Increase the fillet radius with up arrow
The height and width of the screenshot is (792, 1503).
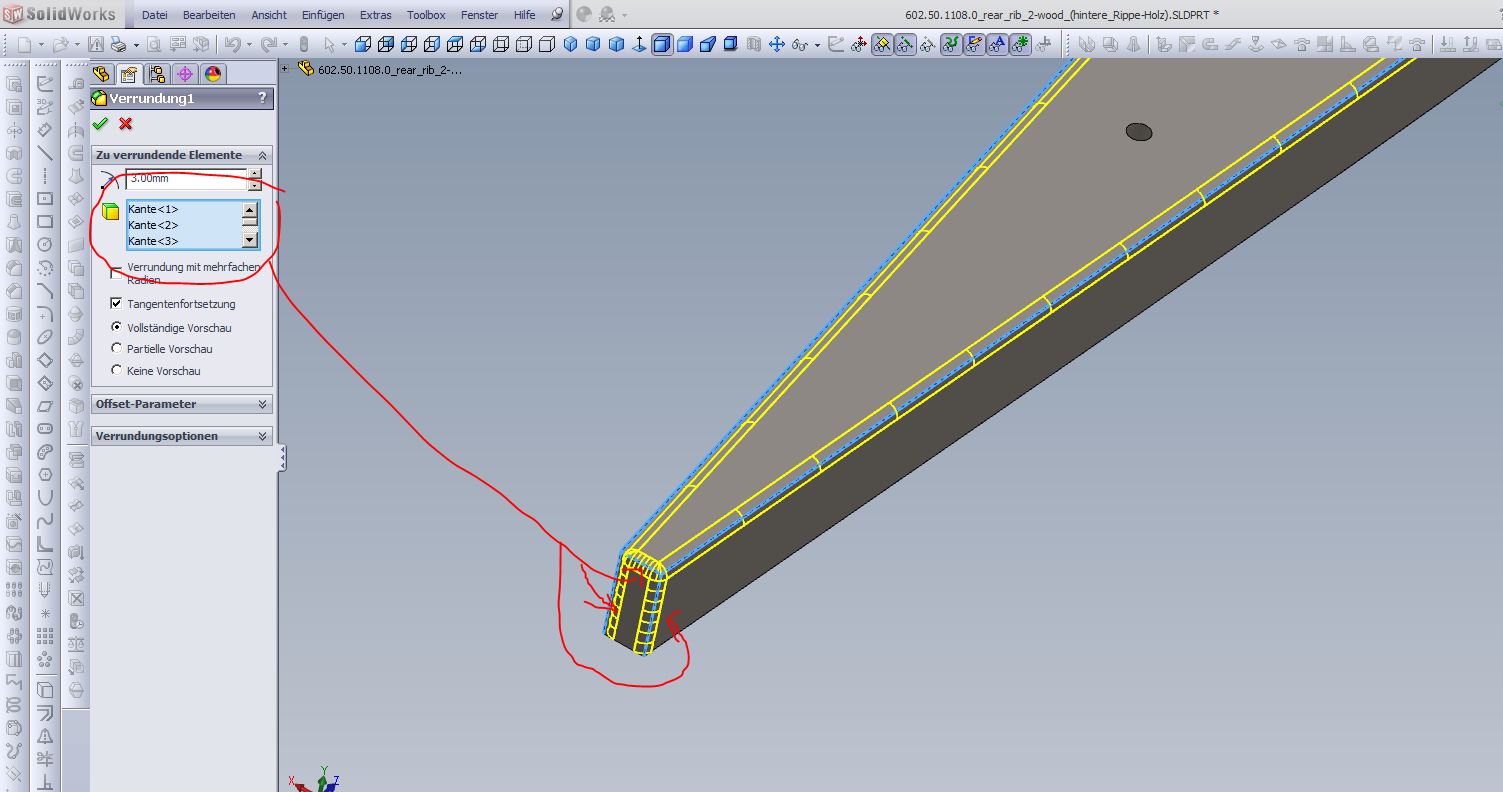tap(255, 175)
